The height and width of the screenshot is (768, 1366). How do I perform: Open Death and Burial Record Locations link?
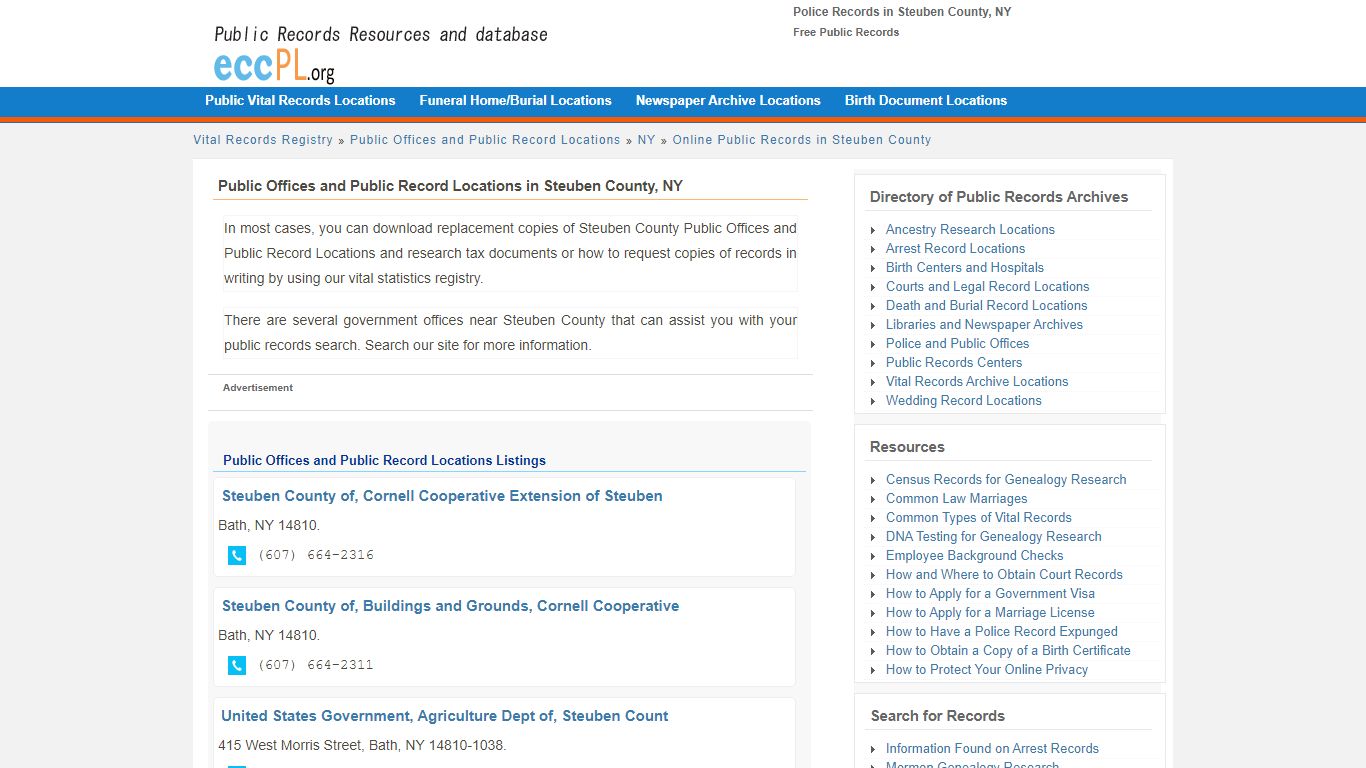986,306
